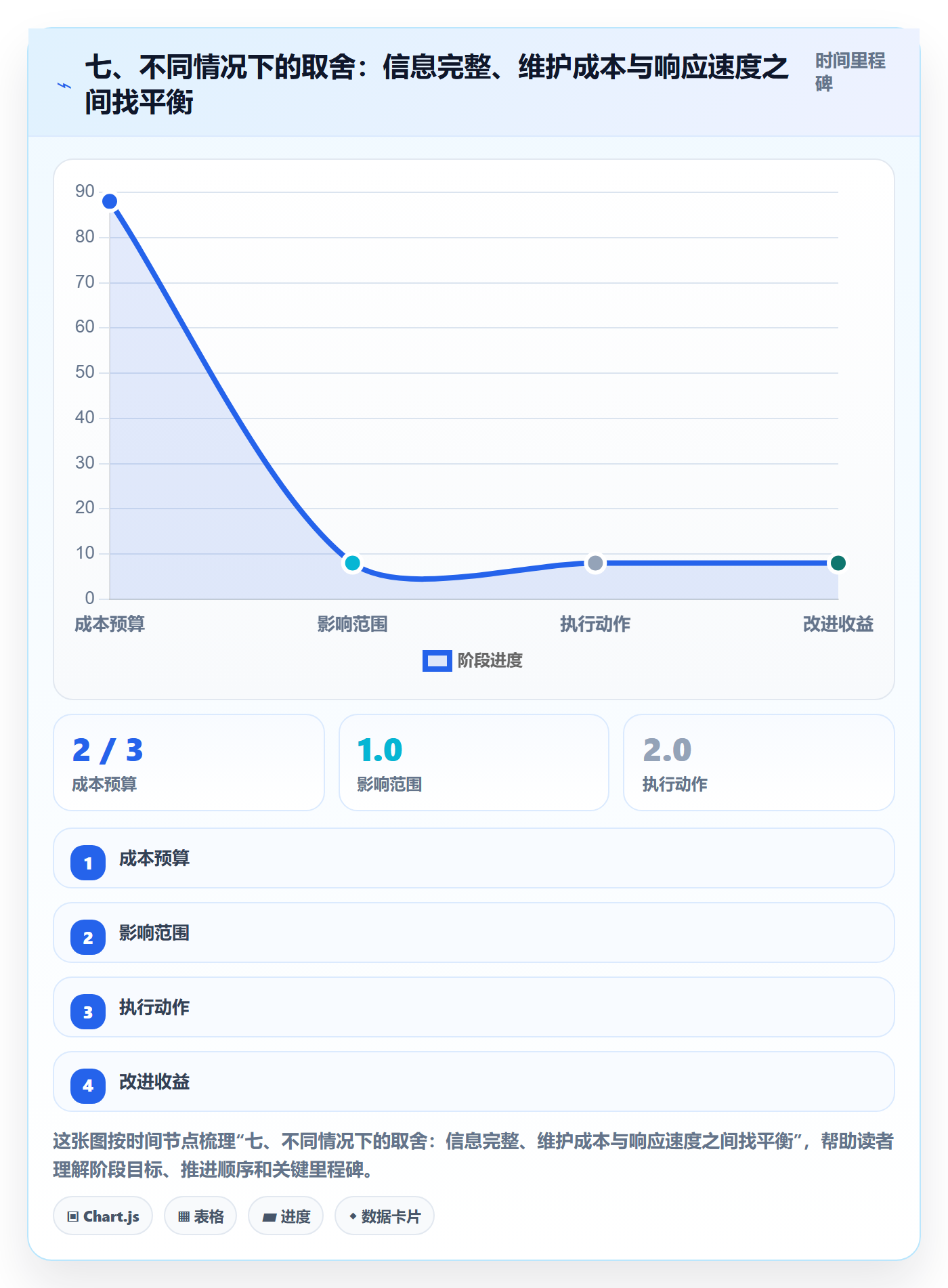The image size is (948, 1288).
Task: Select the 影响范围 step row text
Action: pyautogui.click(x=154, y=932)
